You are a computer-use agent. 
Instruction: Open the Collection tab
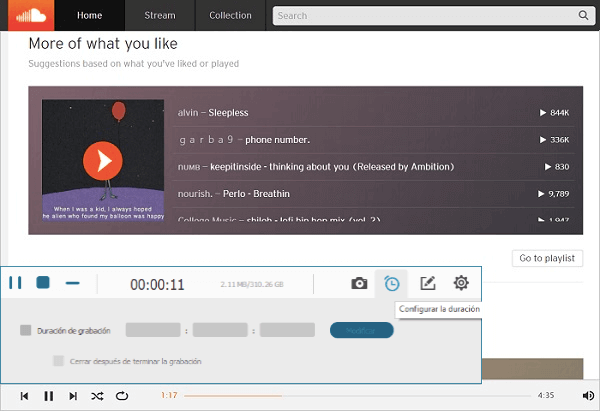tap(230, 15)
